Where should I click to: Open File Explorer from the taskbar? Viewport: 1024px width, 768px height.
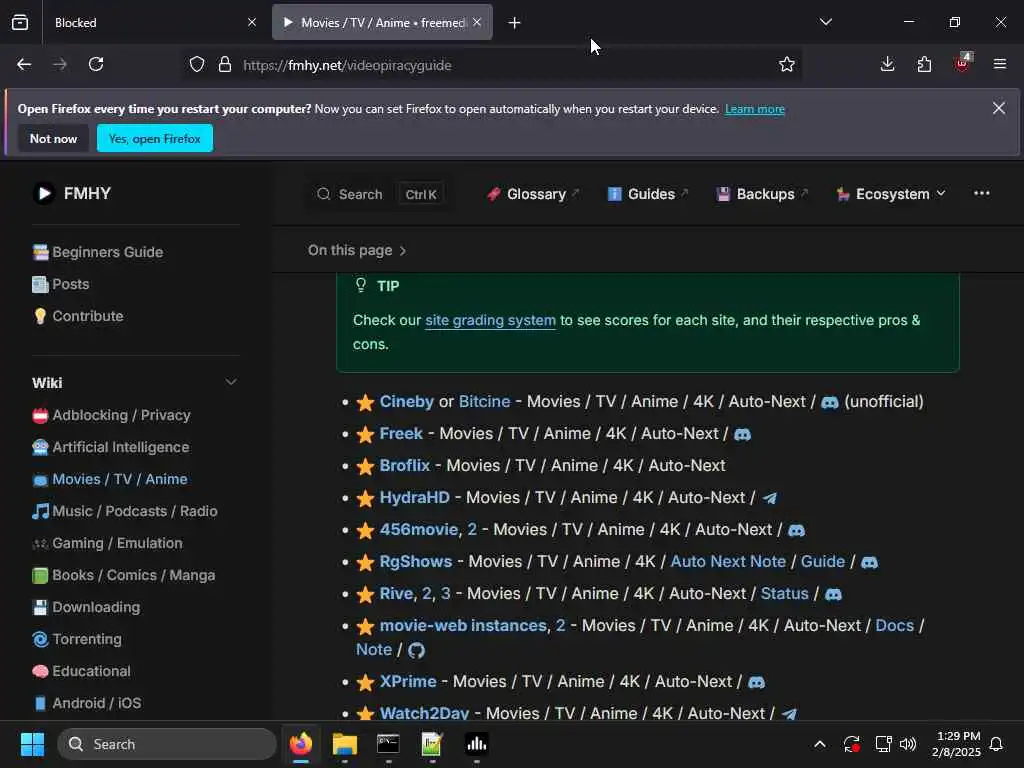point(344,744)
